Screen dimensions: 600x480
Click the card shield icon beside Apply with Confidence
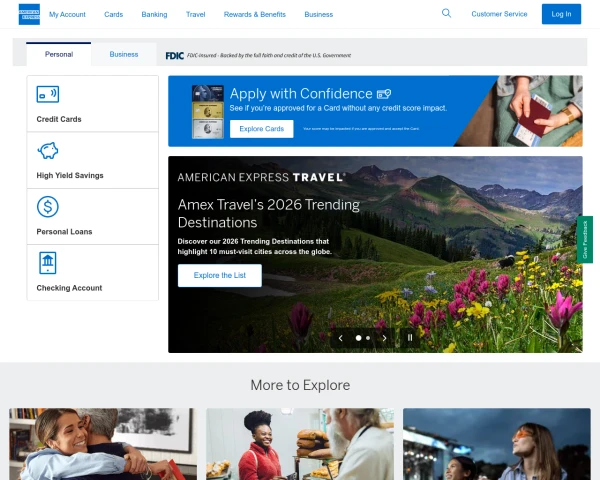click(384, 94)
